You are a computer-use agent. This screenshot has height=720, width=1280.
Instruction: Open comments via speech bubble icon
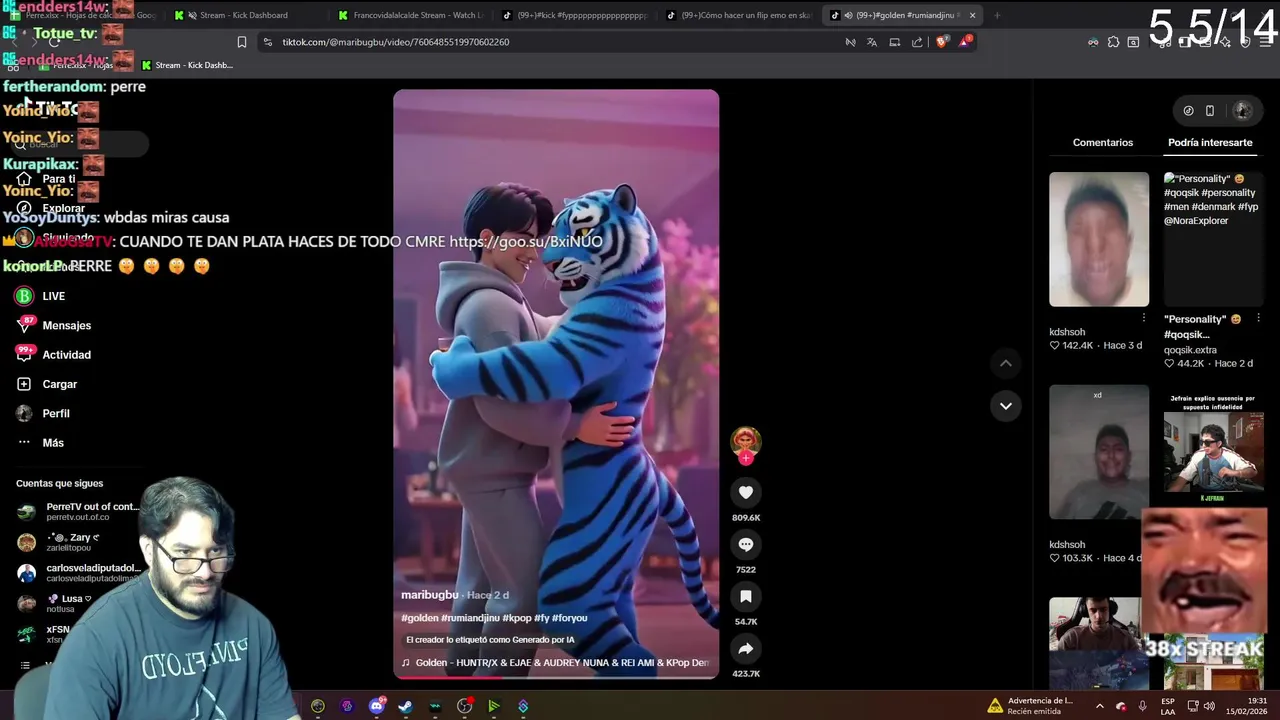pos(745,544)
